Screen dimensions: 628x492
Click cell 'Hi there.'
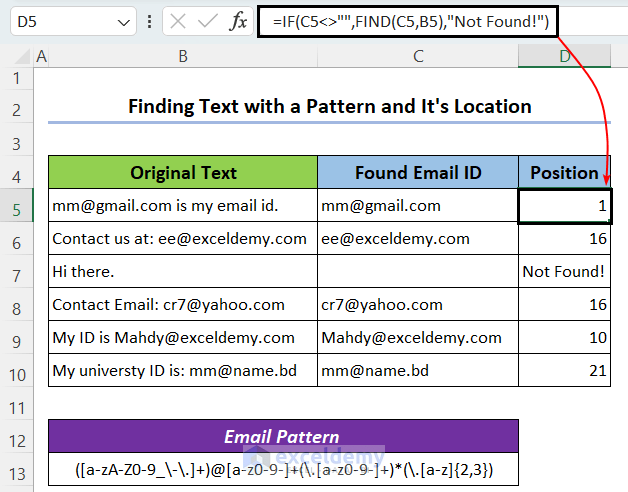tap(183, 272)
